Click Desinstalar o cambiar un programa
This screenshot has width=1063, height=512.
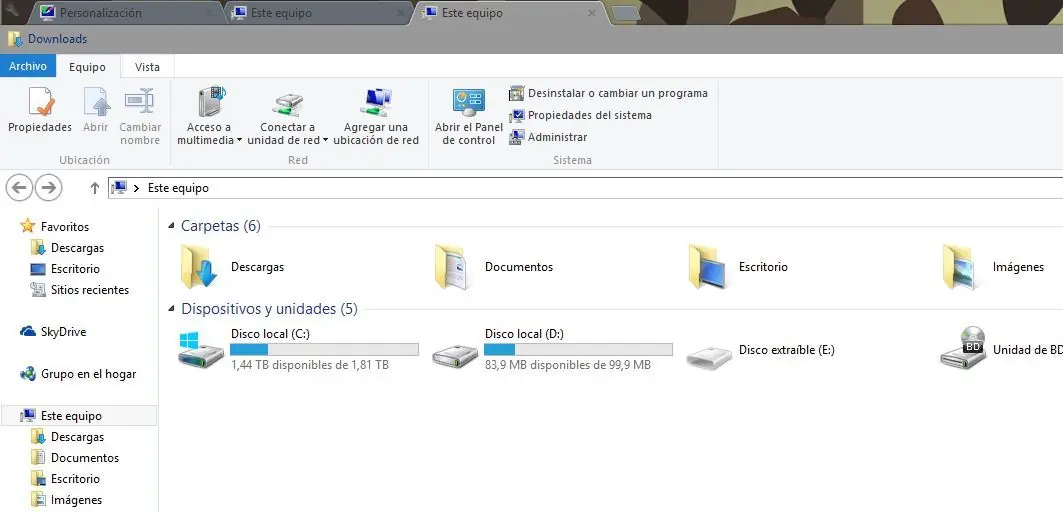[x=608, y=93]
